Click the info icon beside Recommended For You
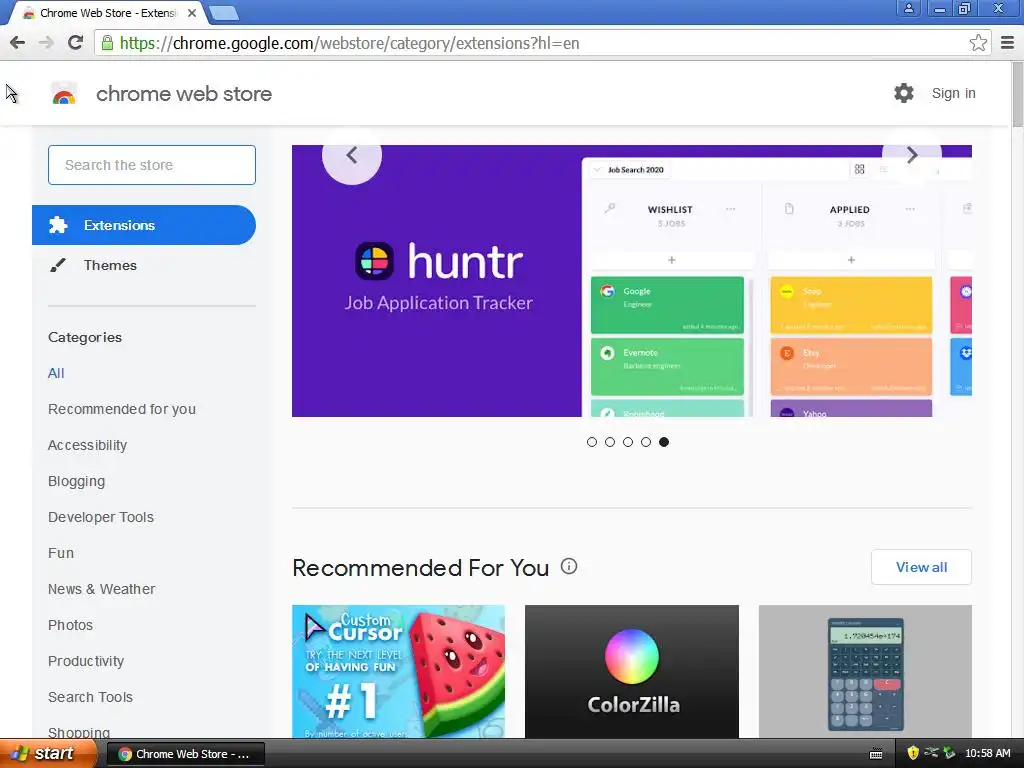Screen dimensions: 1024x768 (569, 566)
